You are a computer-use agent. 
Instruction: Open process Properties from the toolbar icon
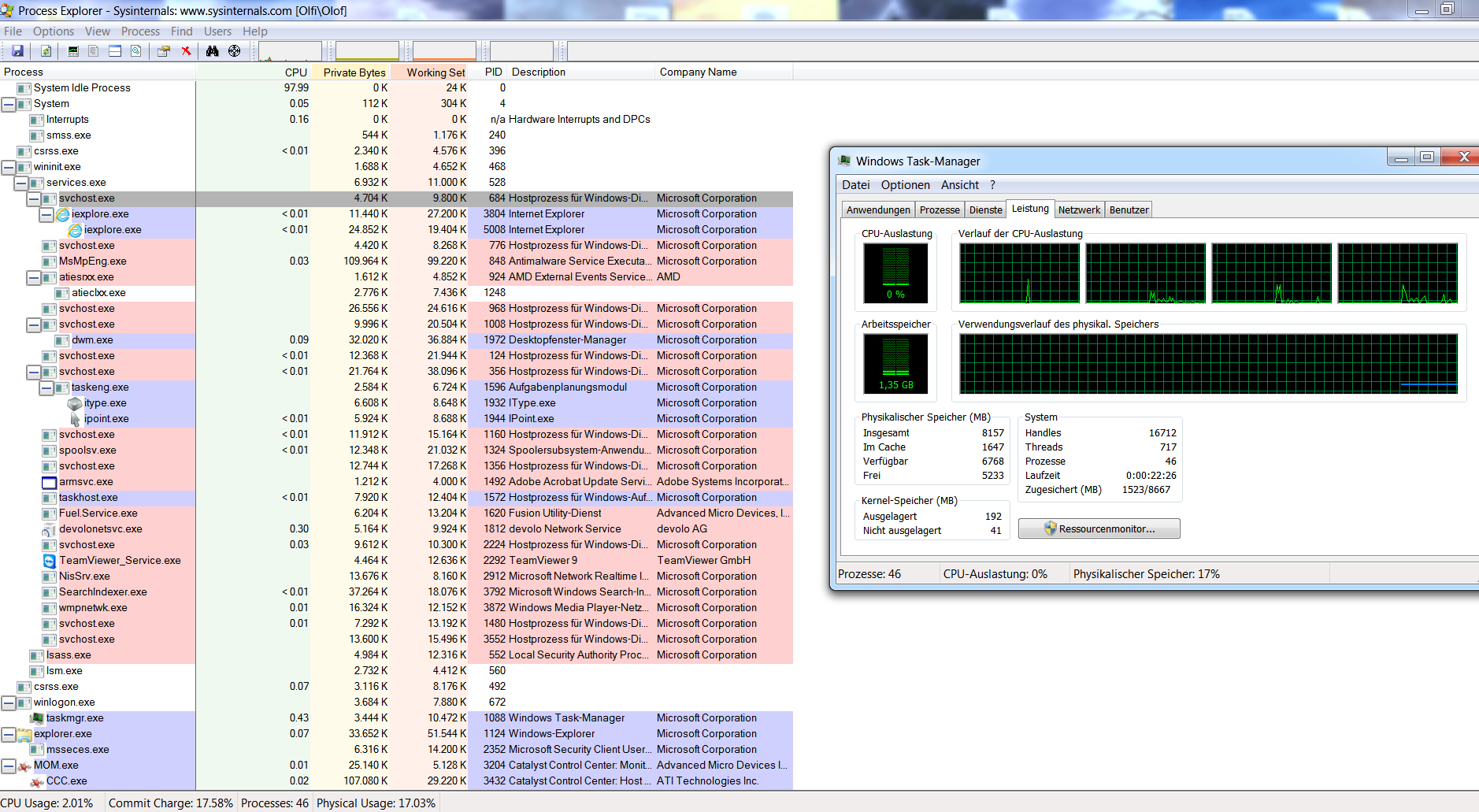[164, 51]
